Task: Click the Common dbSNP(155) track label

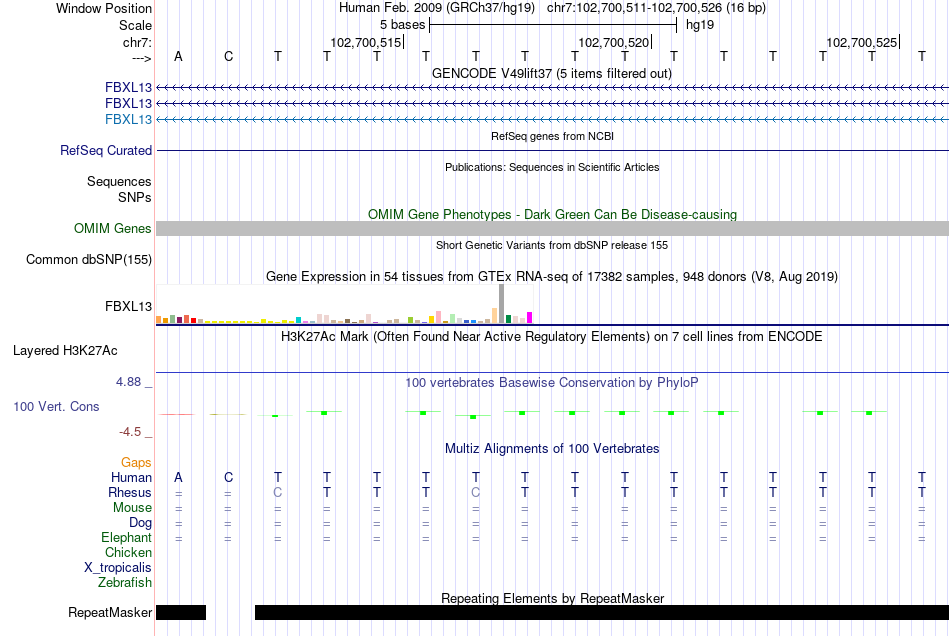Action: point(89,260)
